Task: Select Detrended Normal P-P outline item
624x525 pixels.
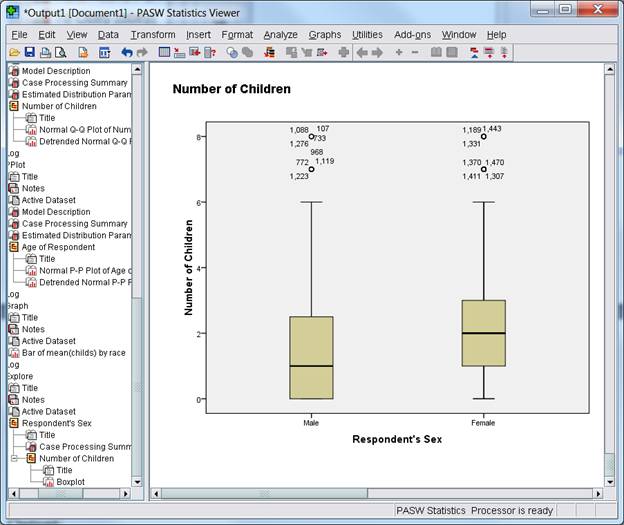Action: pyautogui.click(x=85, y=282)
